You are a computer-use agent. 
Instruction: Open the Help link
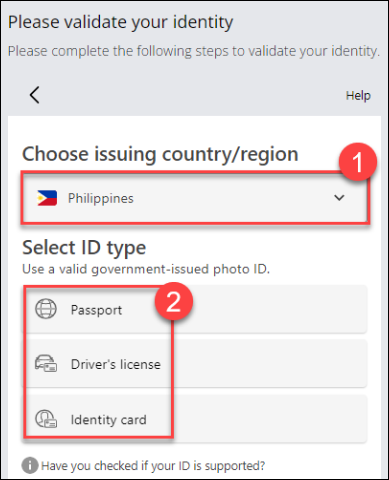point(358,96)
